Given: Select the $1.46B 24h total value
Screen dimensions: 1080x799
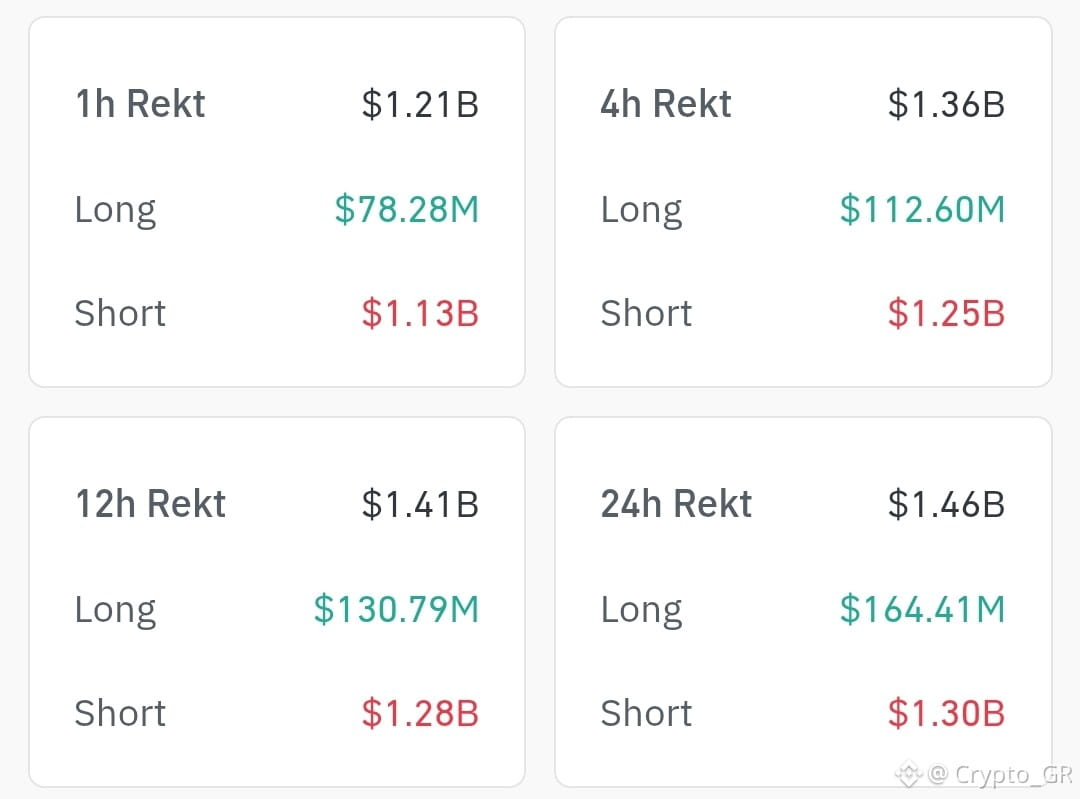Looking at the screenshot, I should point(946,504).
